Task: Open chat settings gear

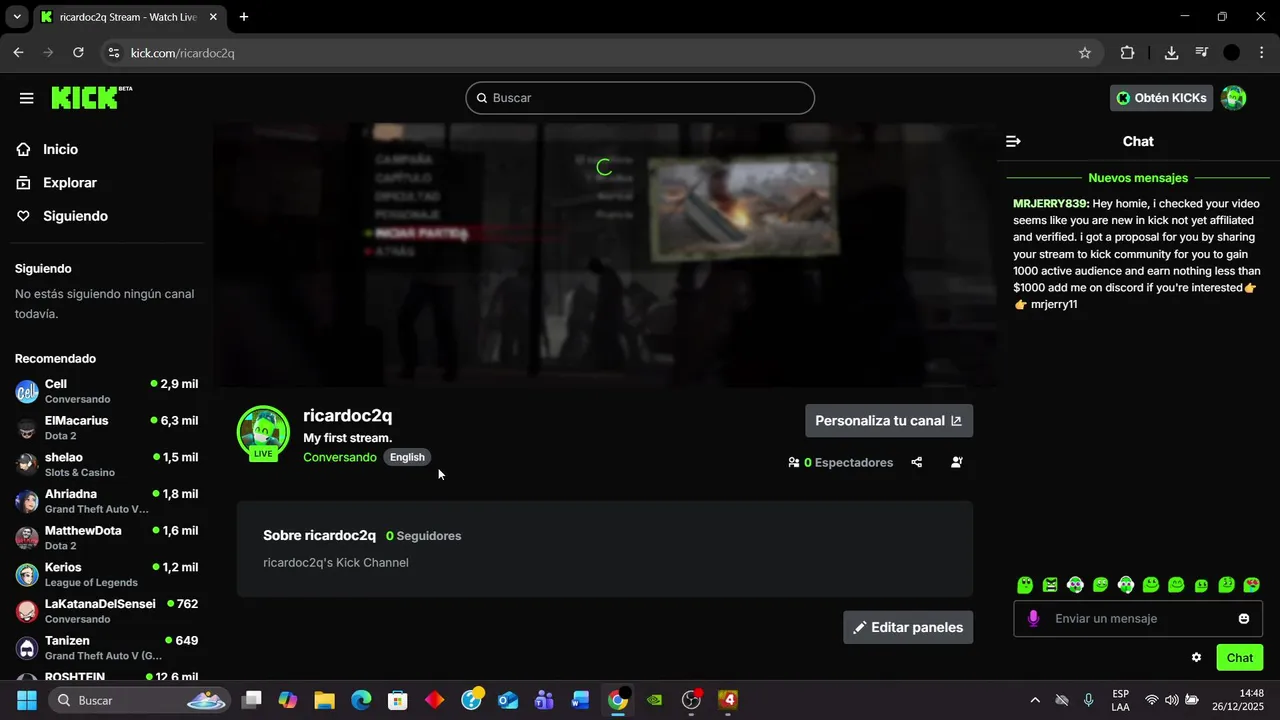Action: [1196, 657]
